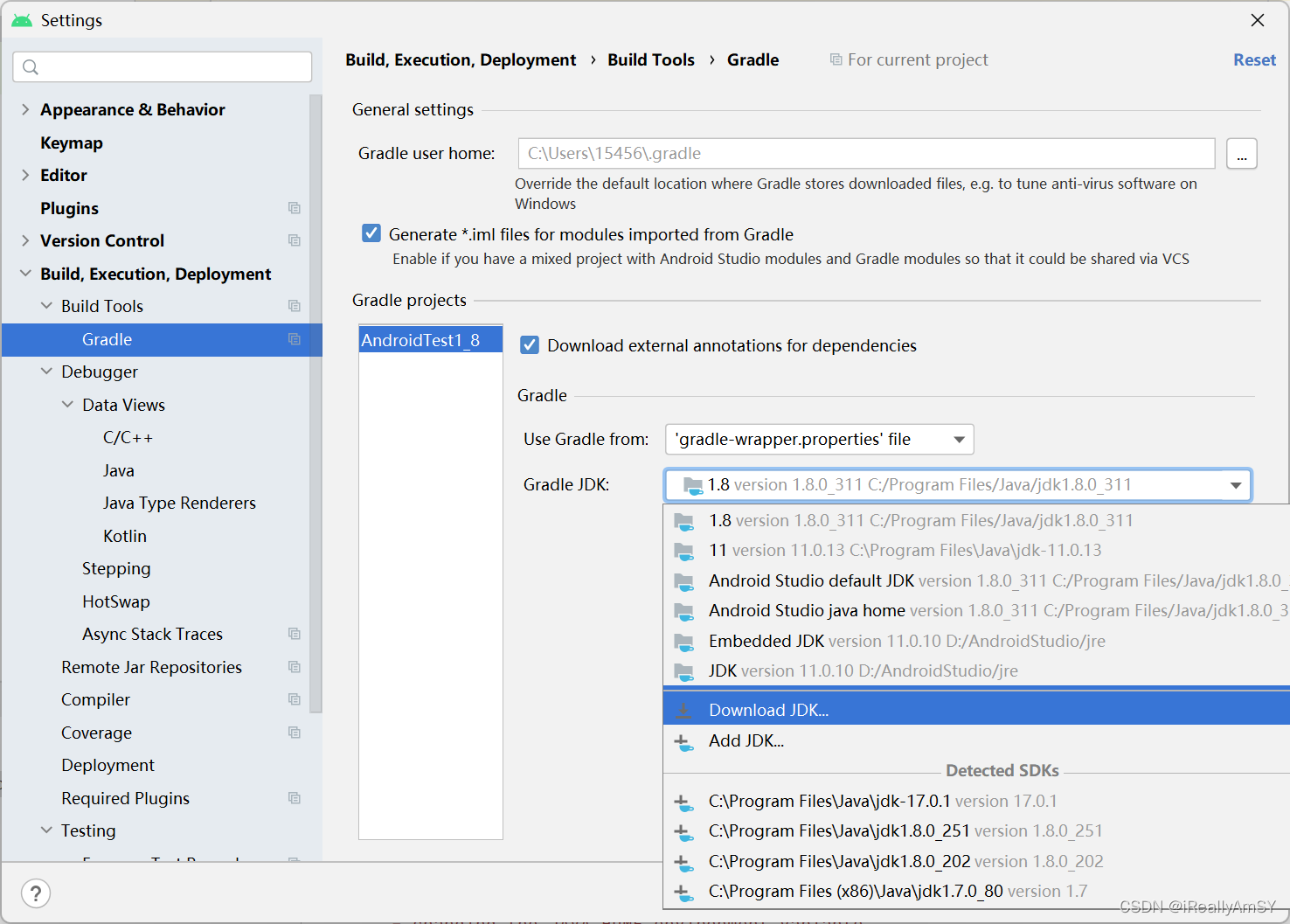This screenshot has height=924, width=1290.
Task: Click the project icon beside Coverage
Action: (295, 733)
